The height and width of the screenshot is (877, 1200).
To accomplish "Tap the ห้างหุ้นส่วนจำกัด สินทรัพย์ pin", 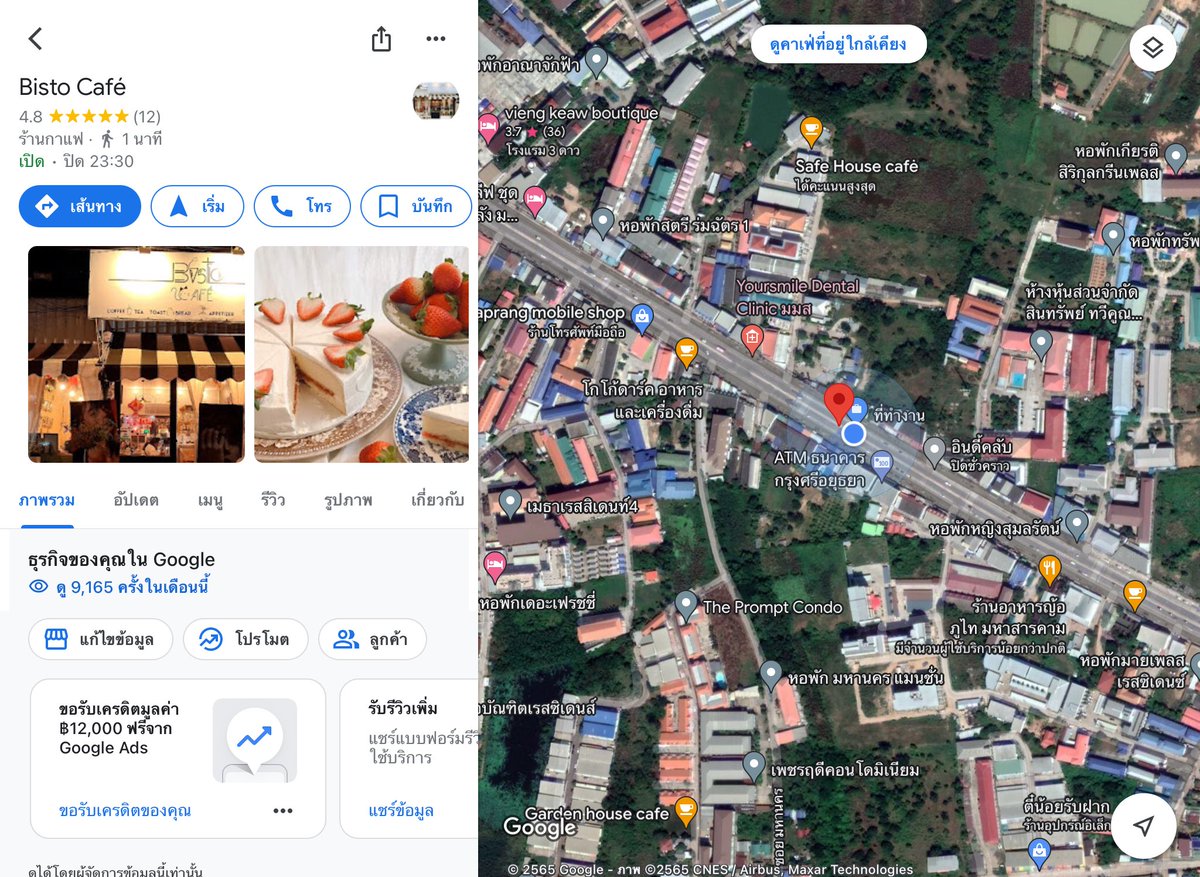I will point(1041,345).
